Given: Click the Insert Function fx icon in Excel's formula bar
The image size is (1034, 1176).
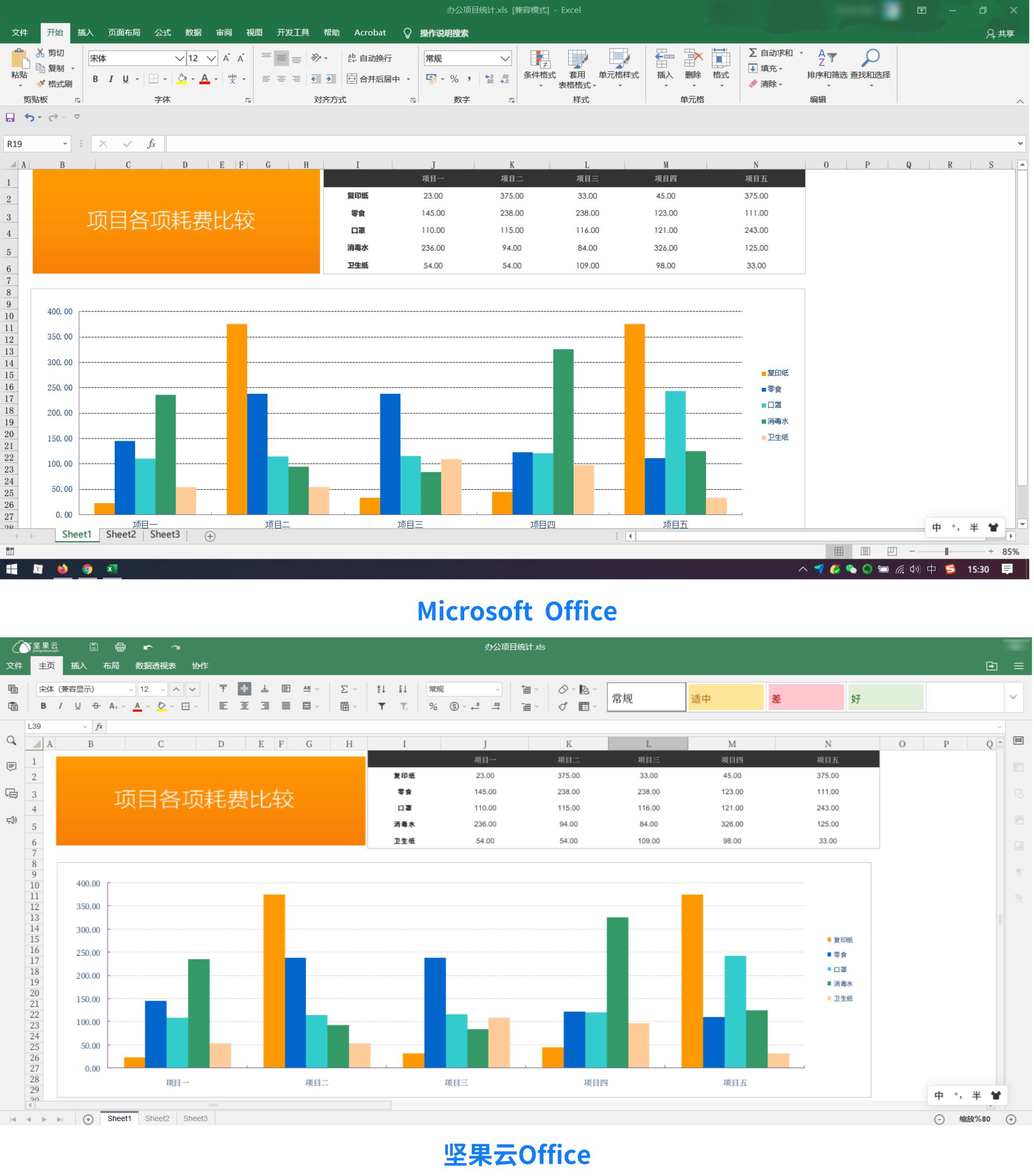Looking at the screenshot, I should point(151,144).
